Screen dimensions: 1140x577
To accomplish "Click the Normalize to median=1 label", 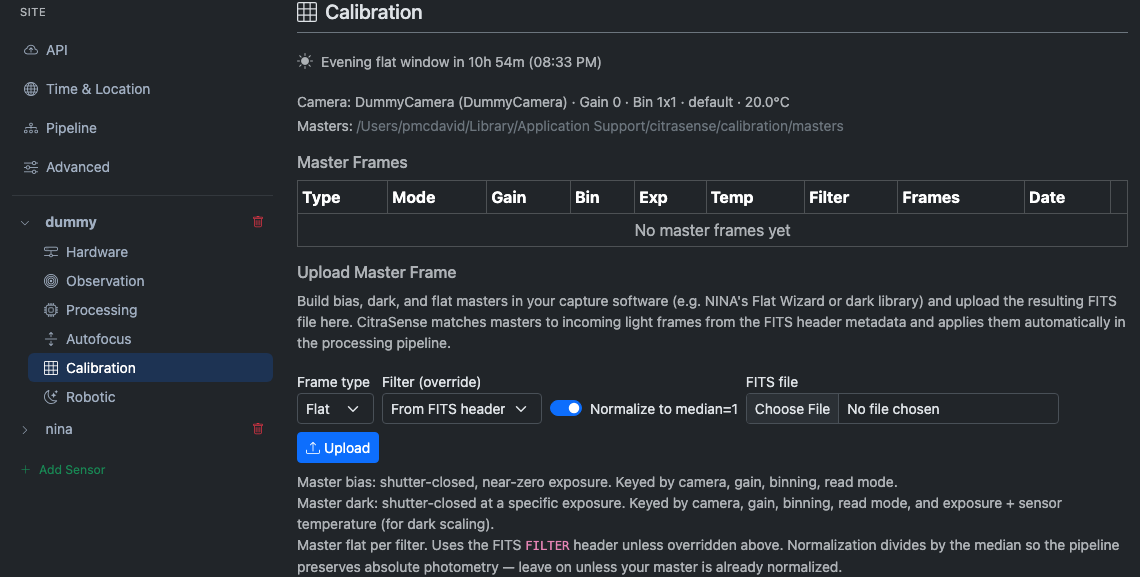I will [664, 409].
